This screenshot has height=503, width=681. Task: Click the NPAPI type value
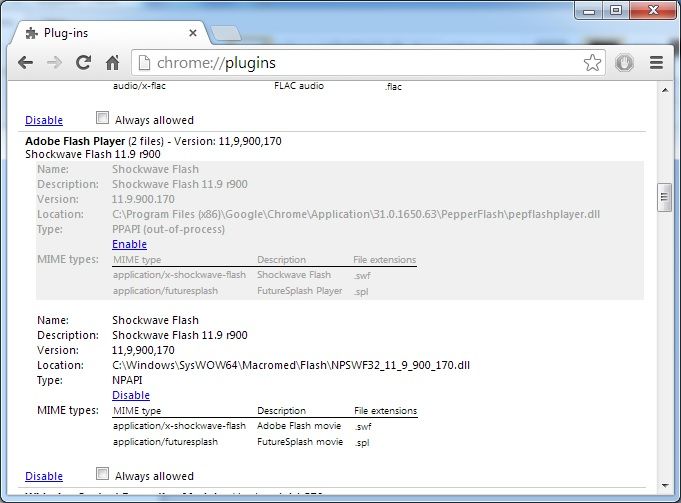click(x=127, y=380)
